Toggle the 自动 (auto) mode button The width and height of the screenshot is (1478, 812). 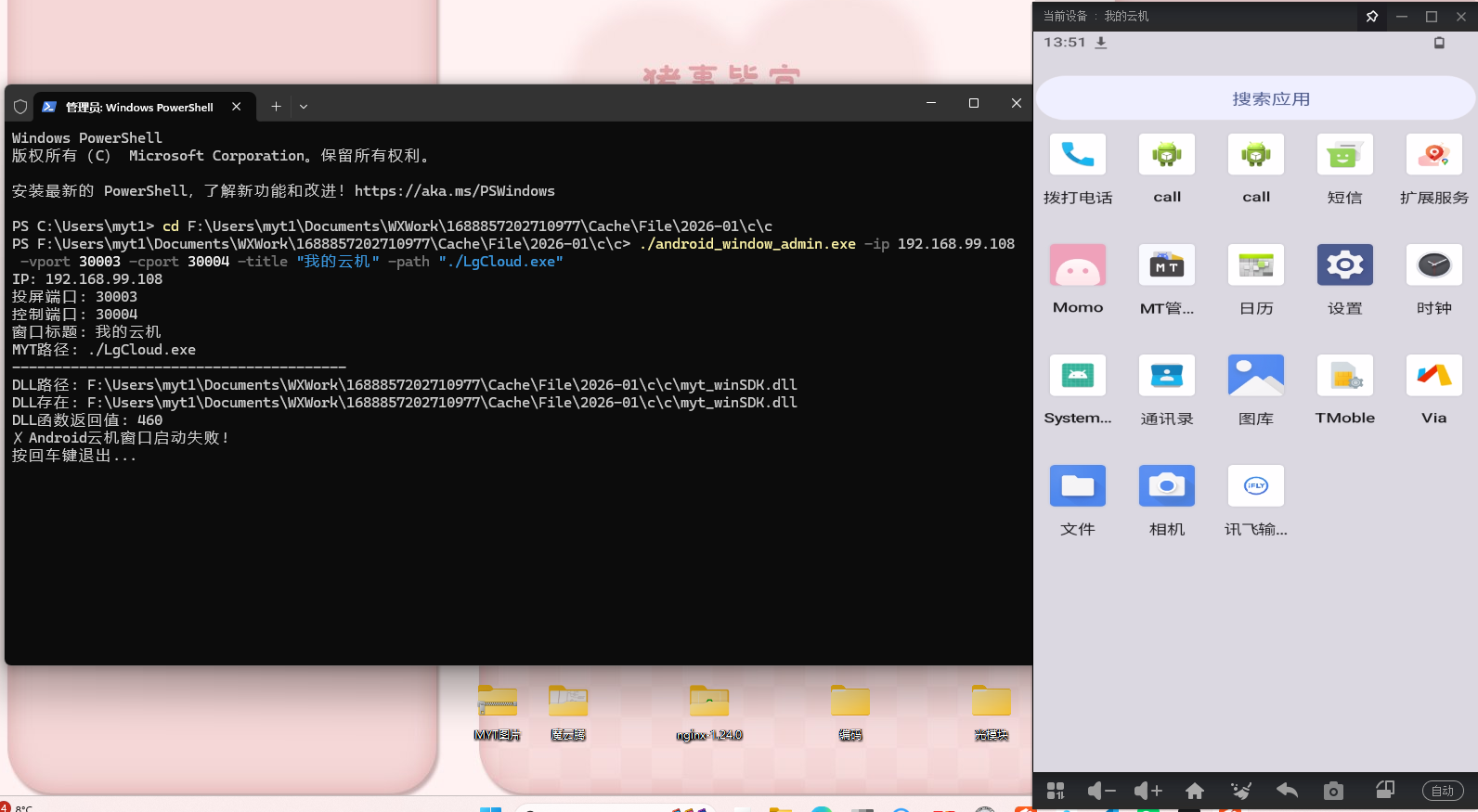click(1442, 791)
